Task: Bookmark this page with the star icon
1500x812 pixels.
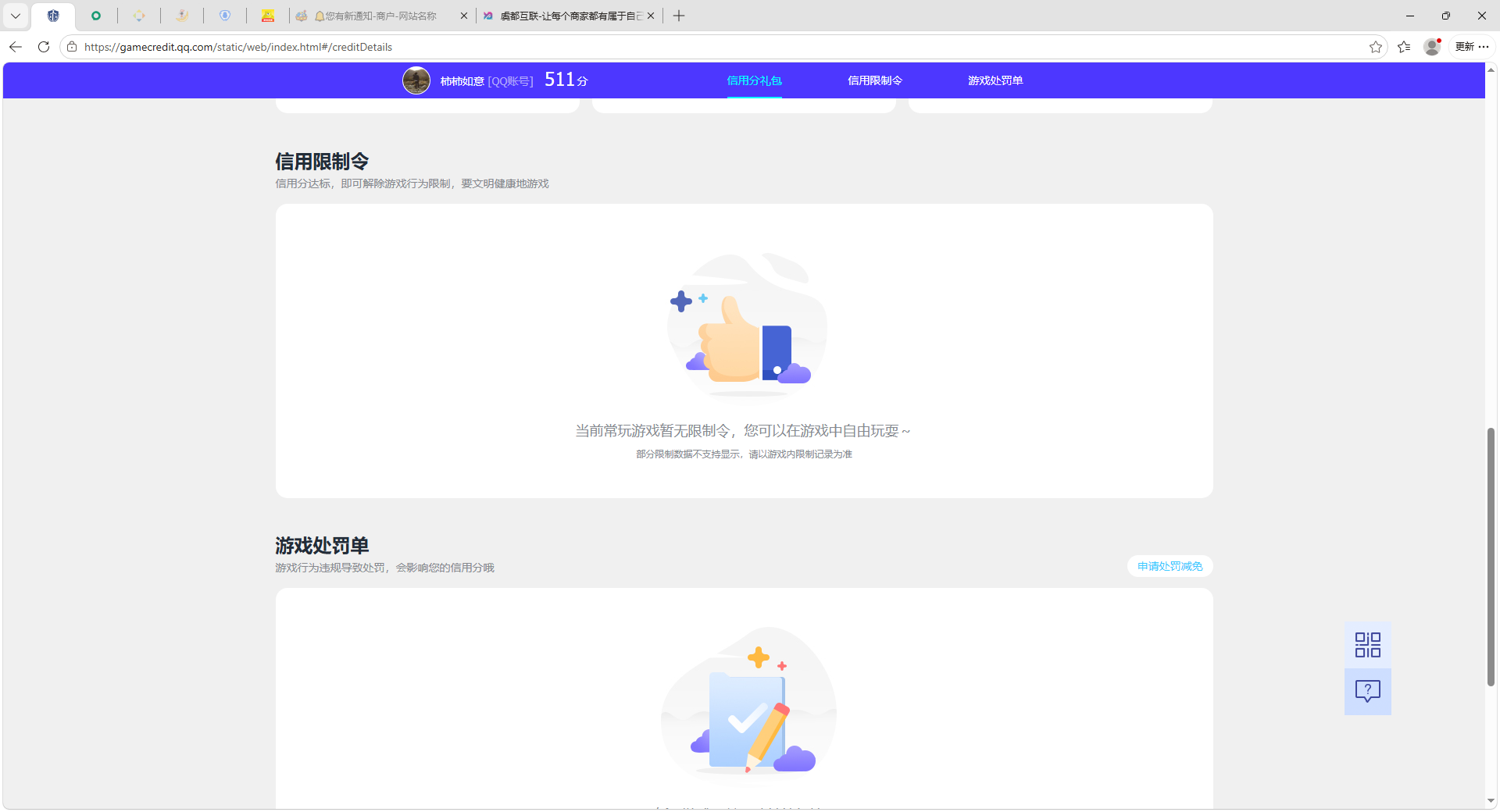Action: [1375, 47]
